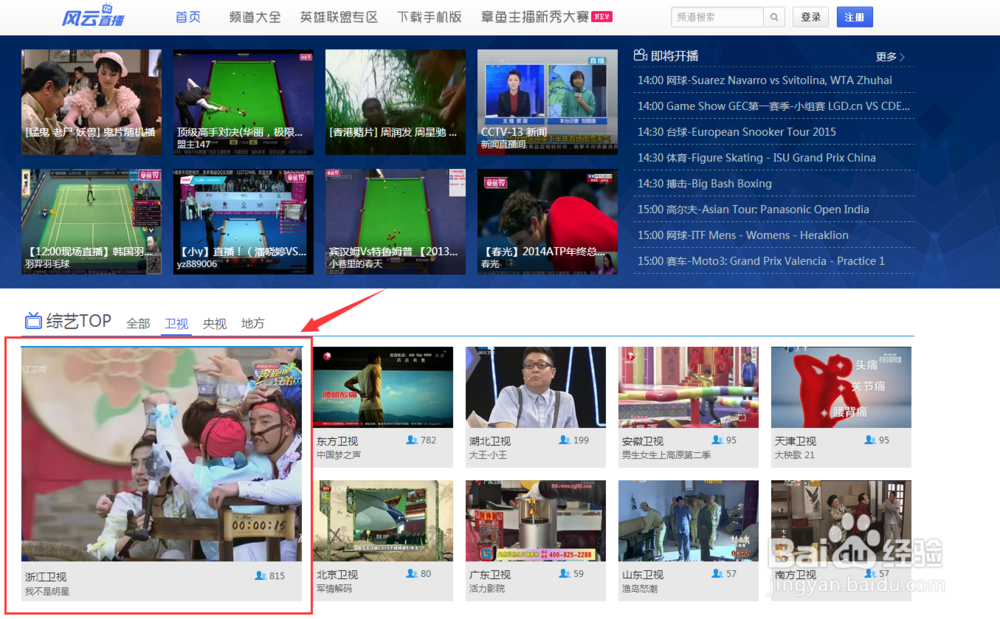The width and height of the screenshot is (1000, 619).
Task: Open 山东卫视 video thumbnail
Action: point(688,521)
